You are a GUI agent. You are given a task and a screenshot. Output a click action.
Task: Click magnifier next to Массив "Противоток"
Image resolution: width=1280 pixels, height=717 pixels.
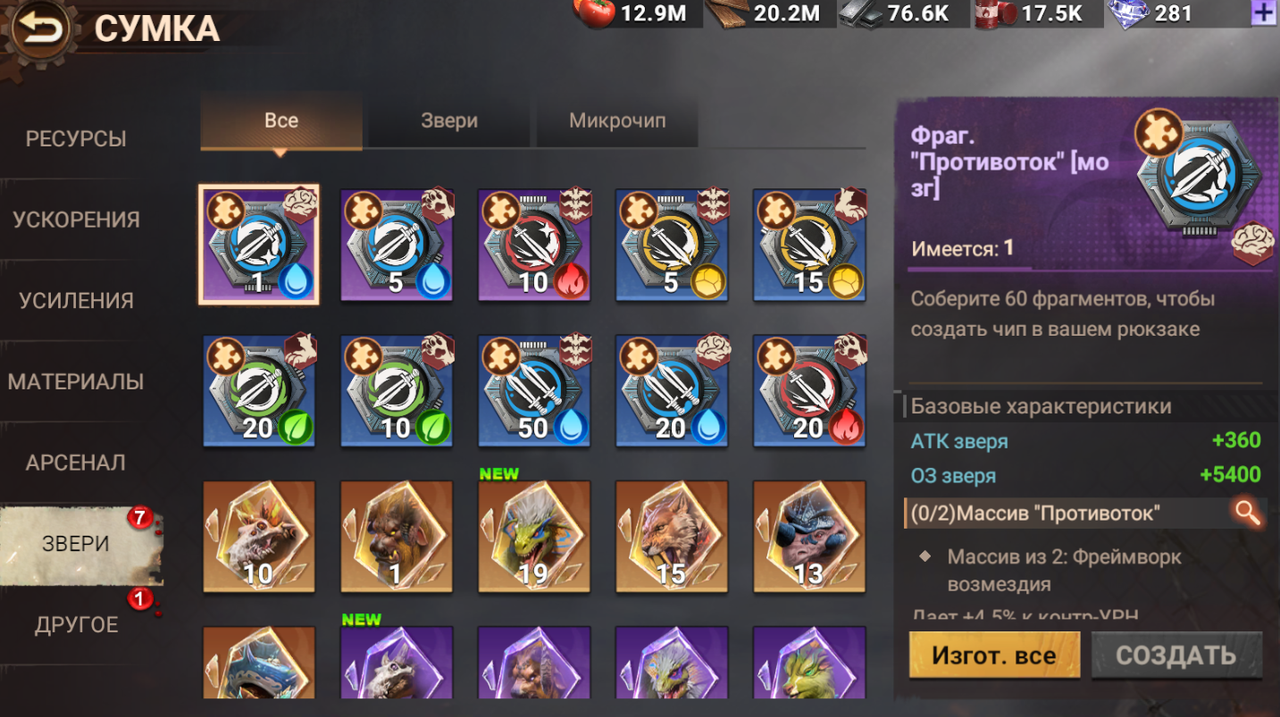point(1246,513)
